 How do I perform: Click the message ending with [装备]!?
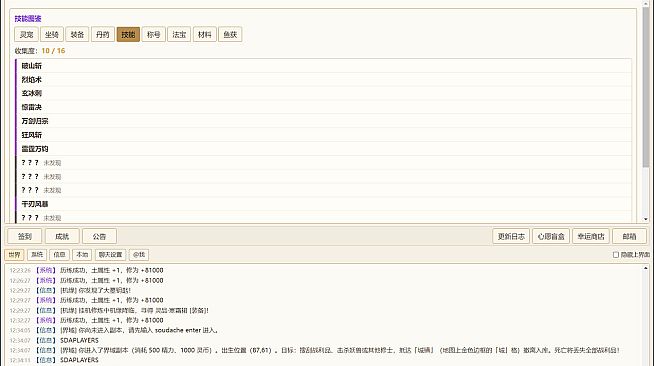[x=109, y=311]
